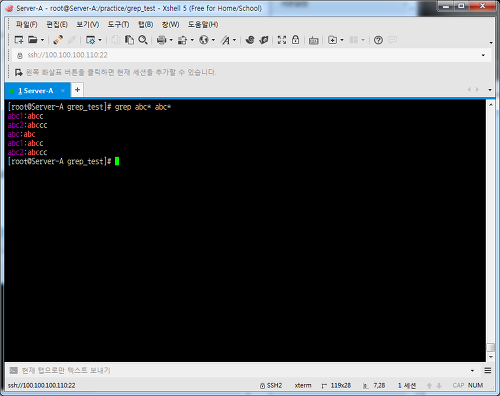The height and width of the screenshot is (396, 500).
Task: Click the Open session folder icon
Action: [x=33, y=40]
